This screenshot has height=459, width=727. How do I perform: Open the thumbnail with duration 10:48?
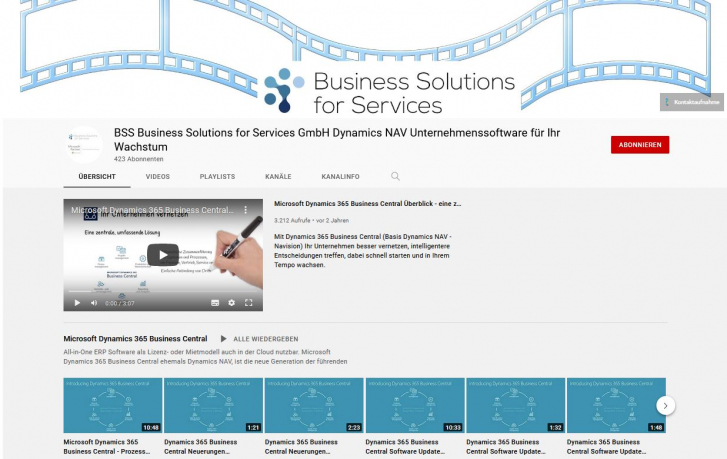[113, 406]
